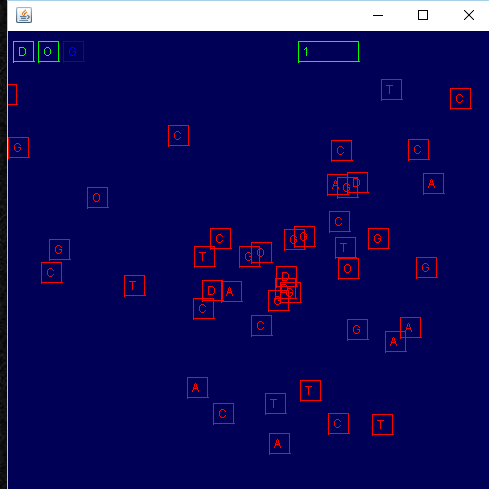The height and width of the screenshot is (489, 489).
Task: Open the Java coffee cup window menu icon
Action: (24, 15)
